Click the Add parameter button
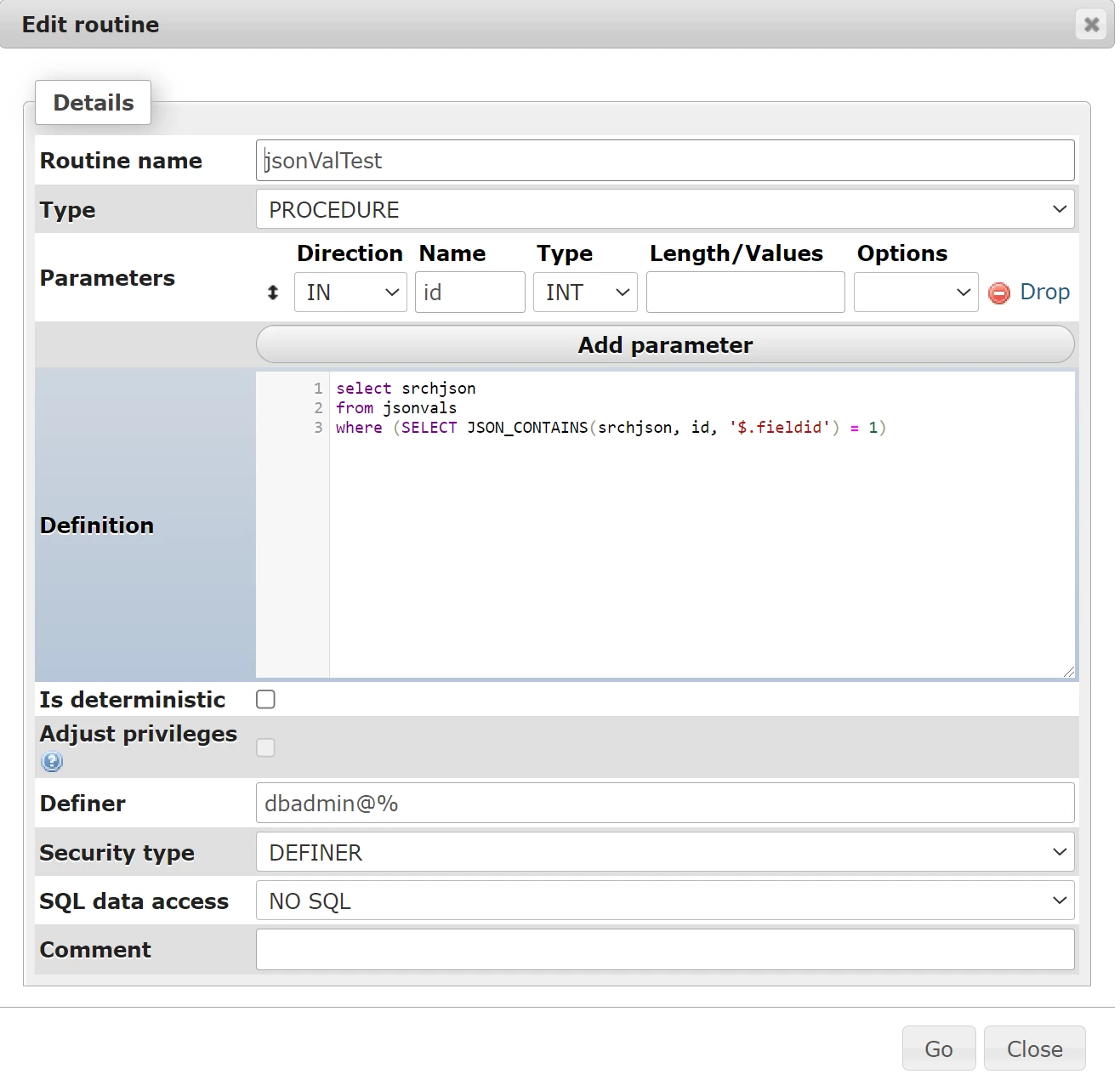The height and width of the screenshot is (1091, 1120). click(665, 345)
